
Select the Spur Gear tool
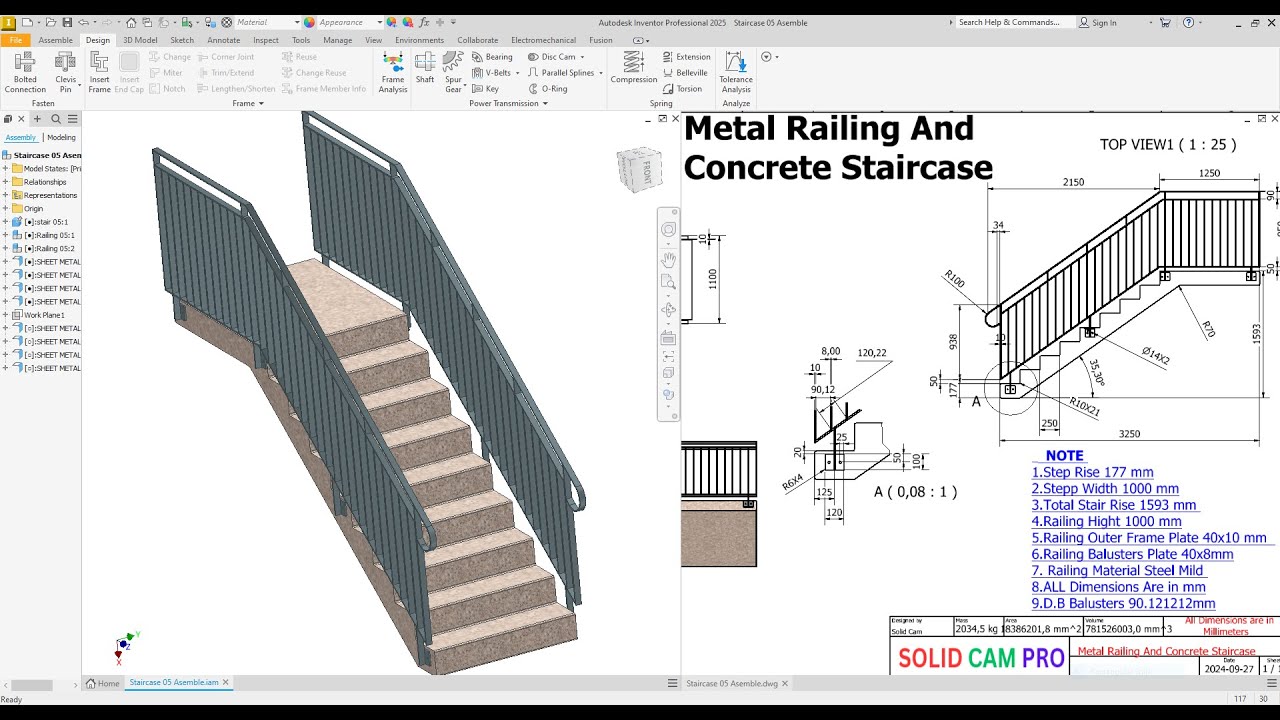click(x=454, y=72)
